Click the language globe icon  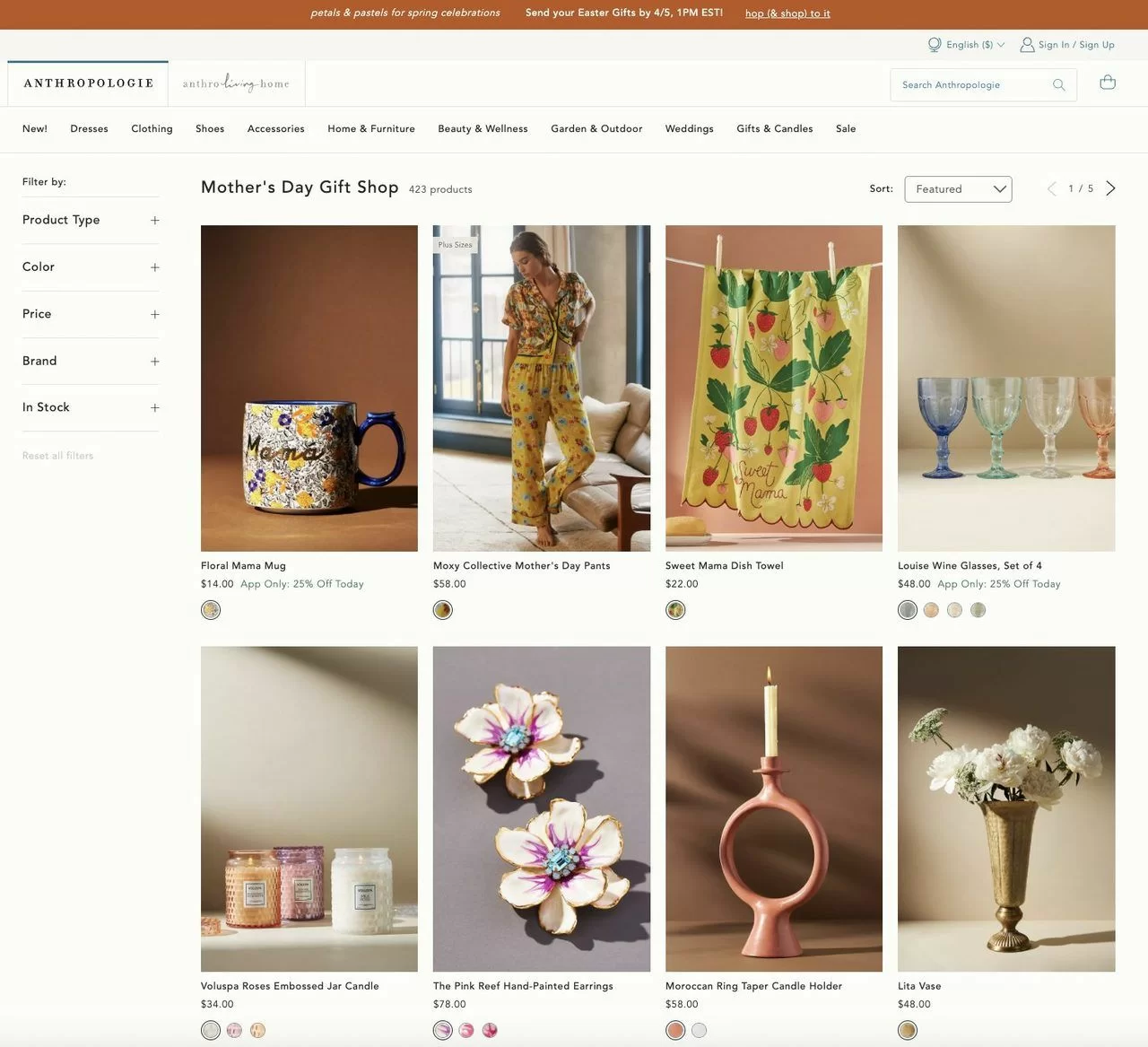click(935, 44)
